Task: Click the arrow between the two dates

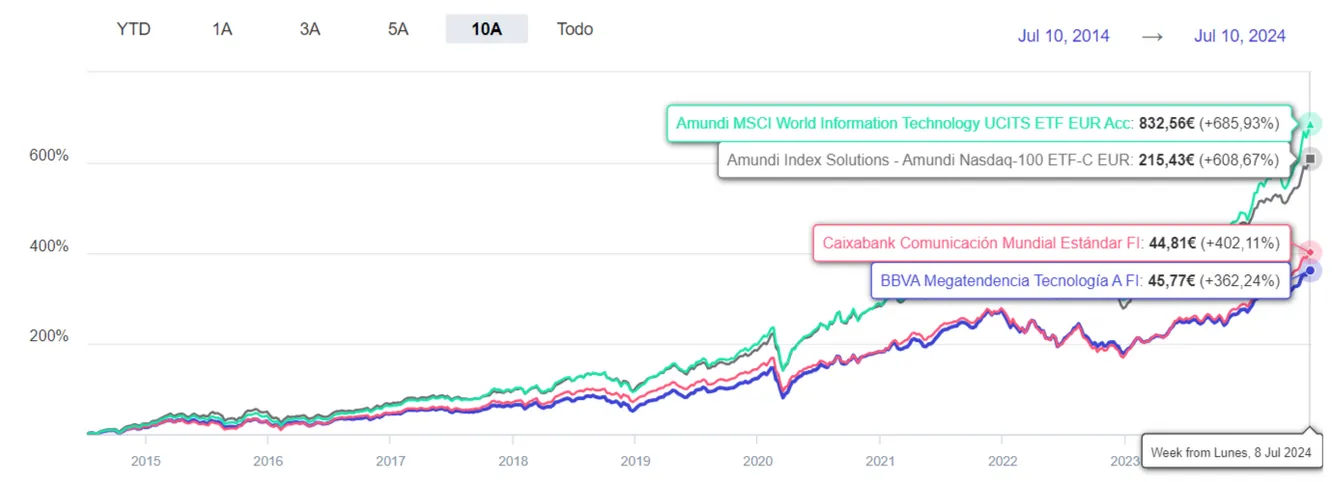Action: pos(1152,36)
